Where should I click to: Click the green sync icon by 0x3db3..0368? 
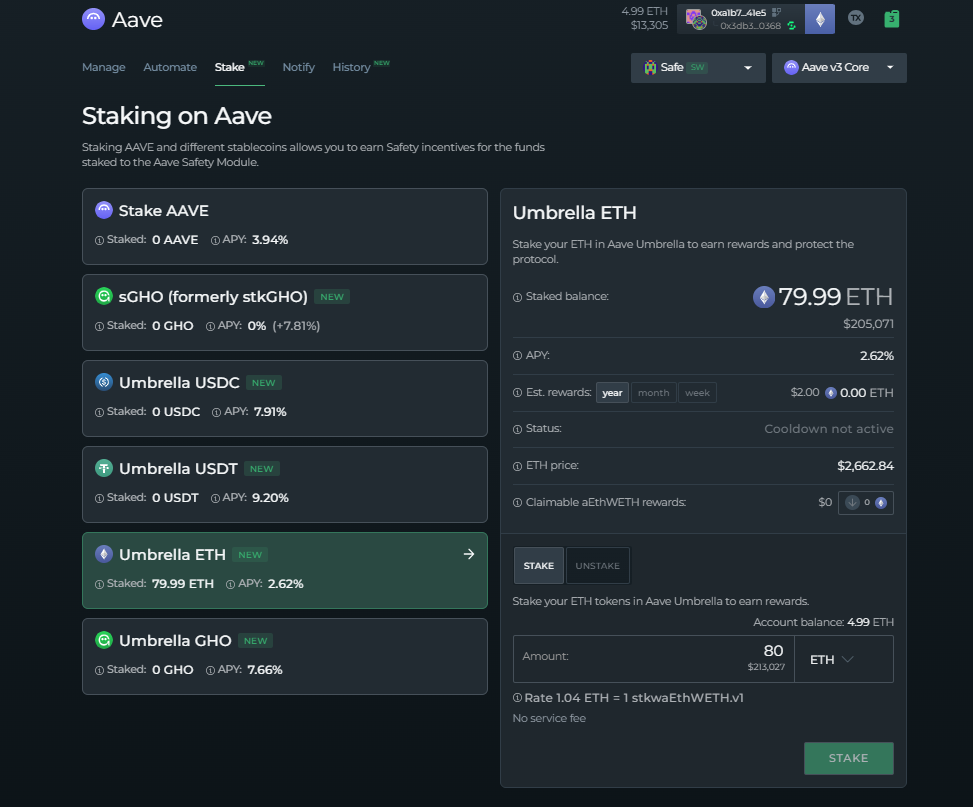(791, 26)
